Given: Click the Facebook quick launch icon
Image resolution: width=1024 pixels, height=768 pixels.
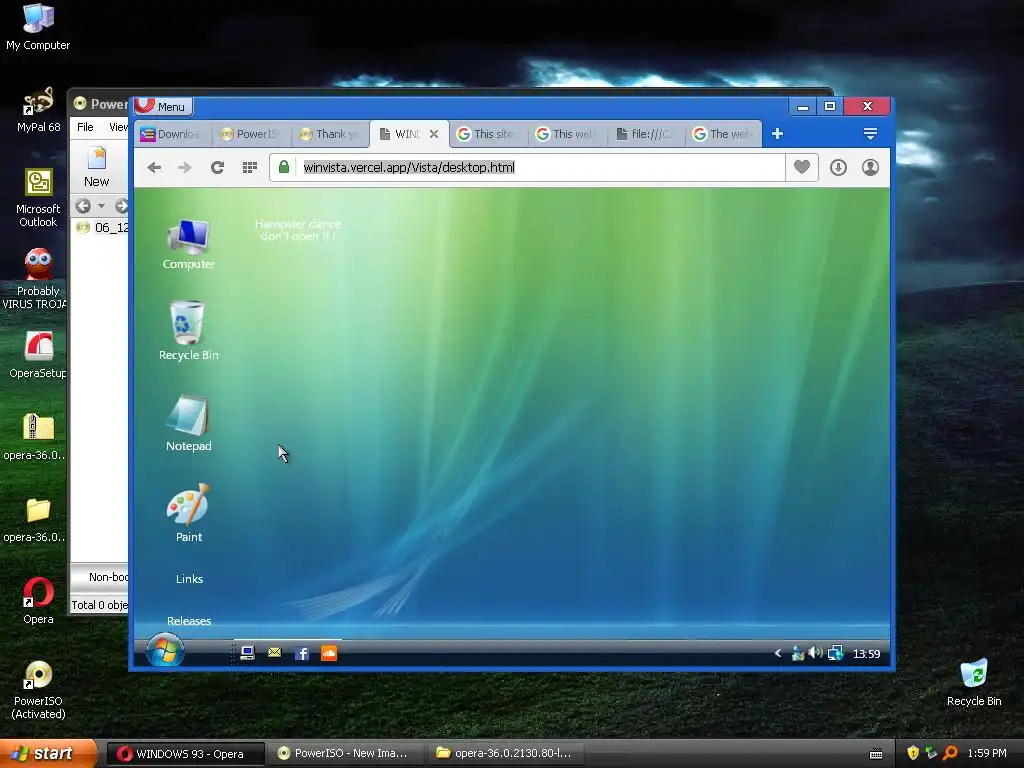Looking at the screenshot, I should point(302,653).
